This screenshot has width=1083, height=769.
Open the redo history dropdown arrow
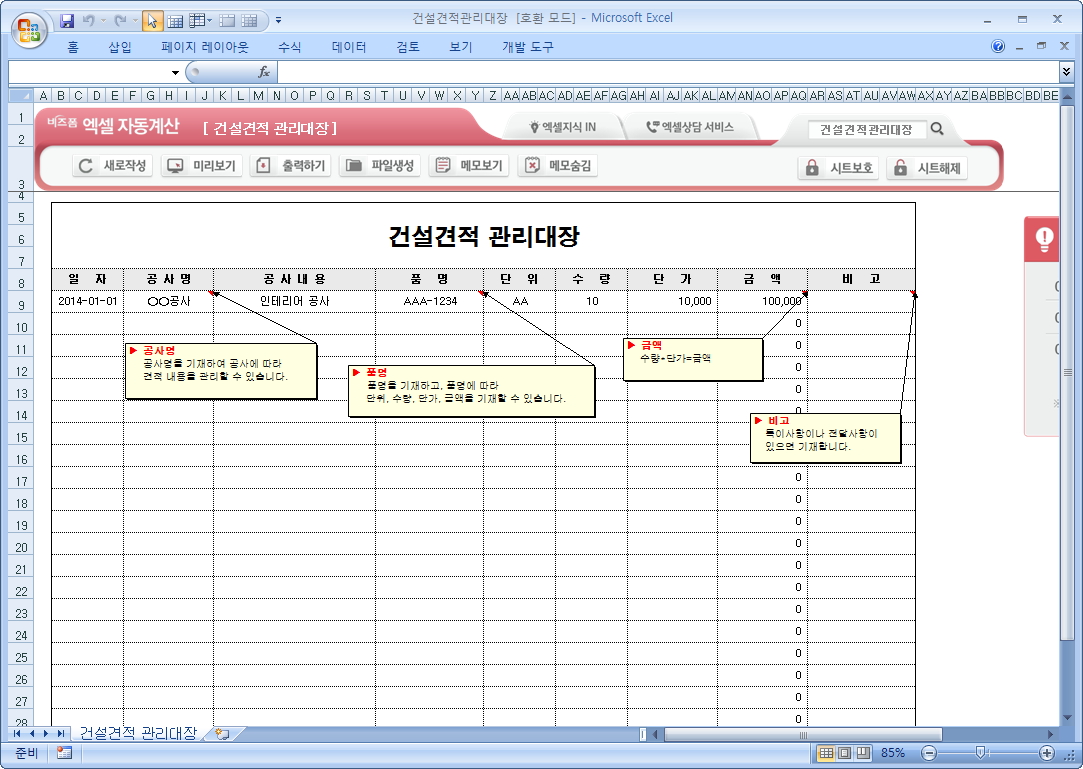(x=135, y=21)
